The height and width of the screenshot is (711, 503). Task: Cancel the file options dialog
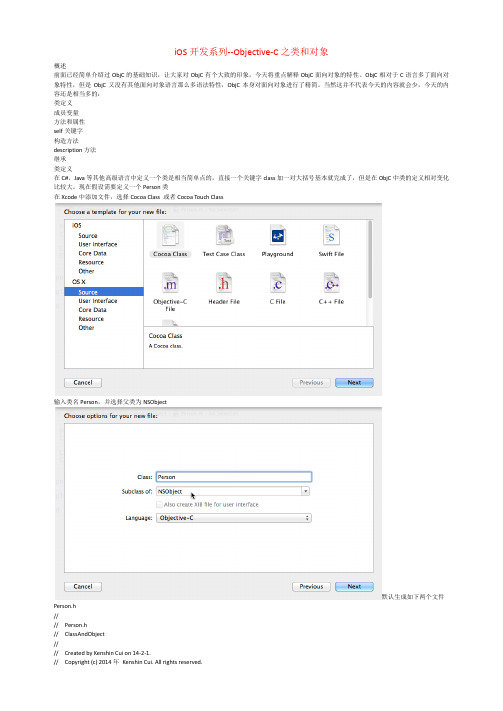pos(83,587)
